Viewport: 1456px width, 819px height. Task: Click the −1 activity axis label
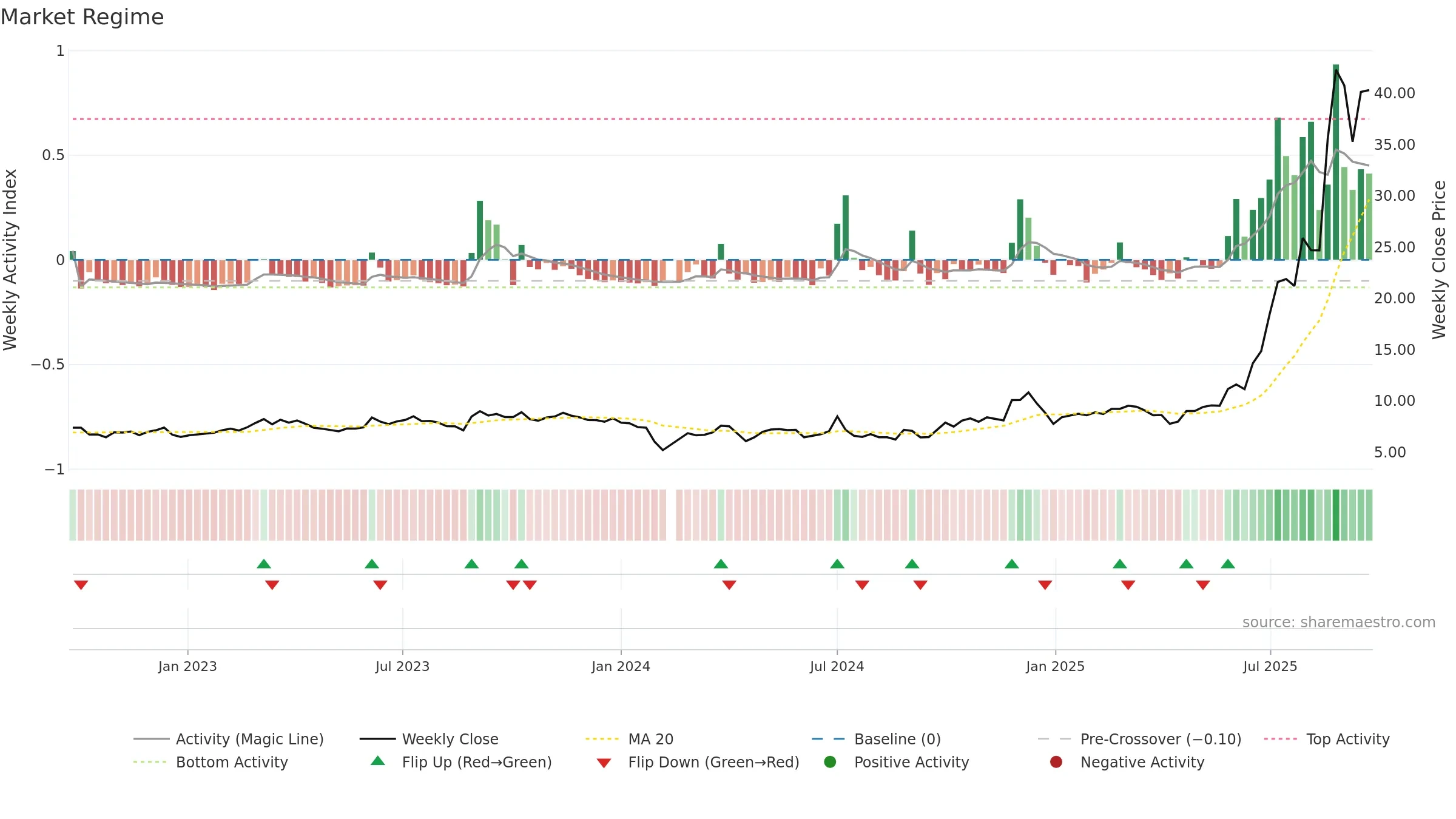[54, 470]
